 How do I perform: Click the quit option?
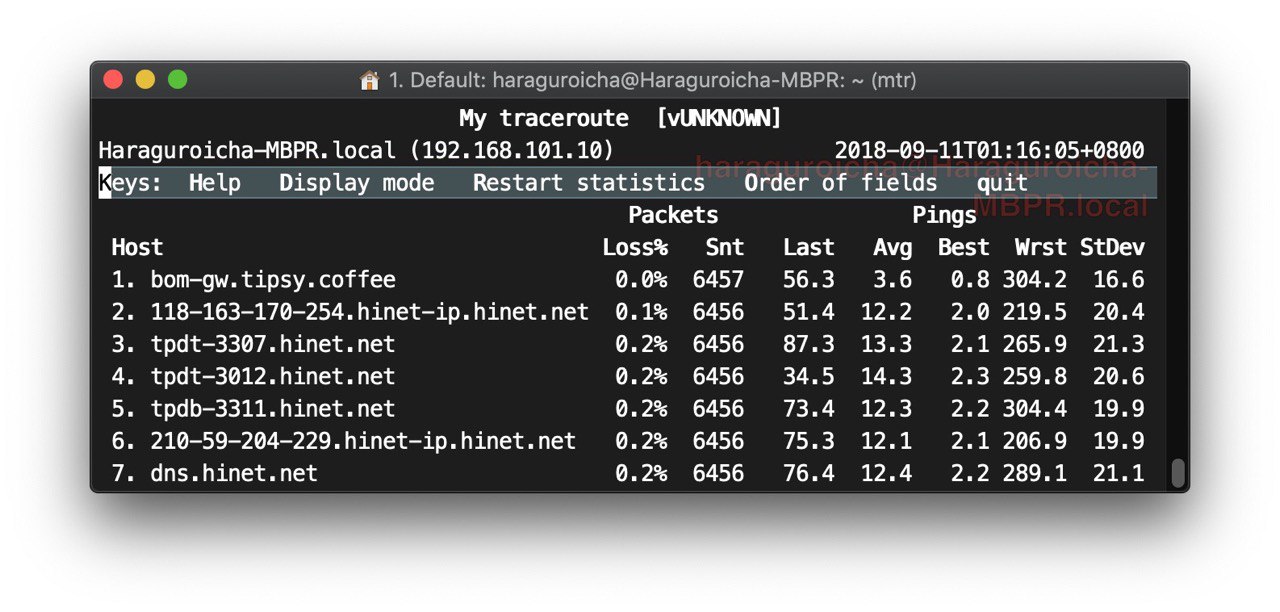(x=1003, y=183)
